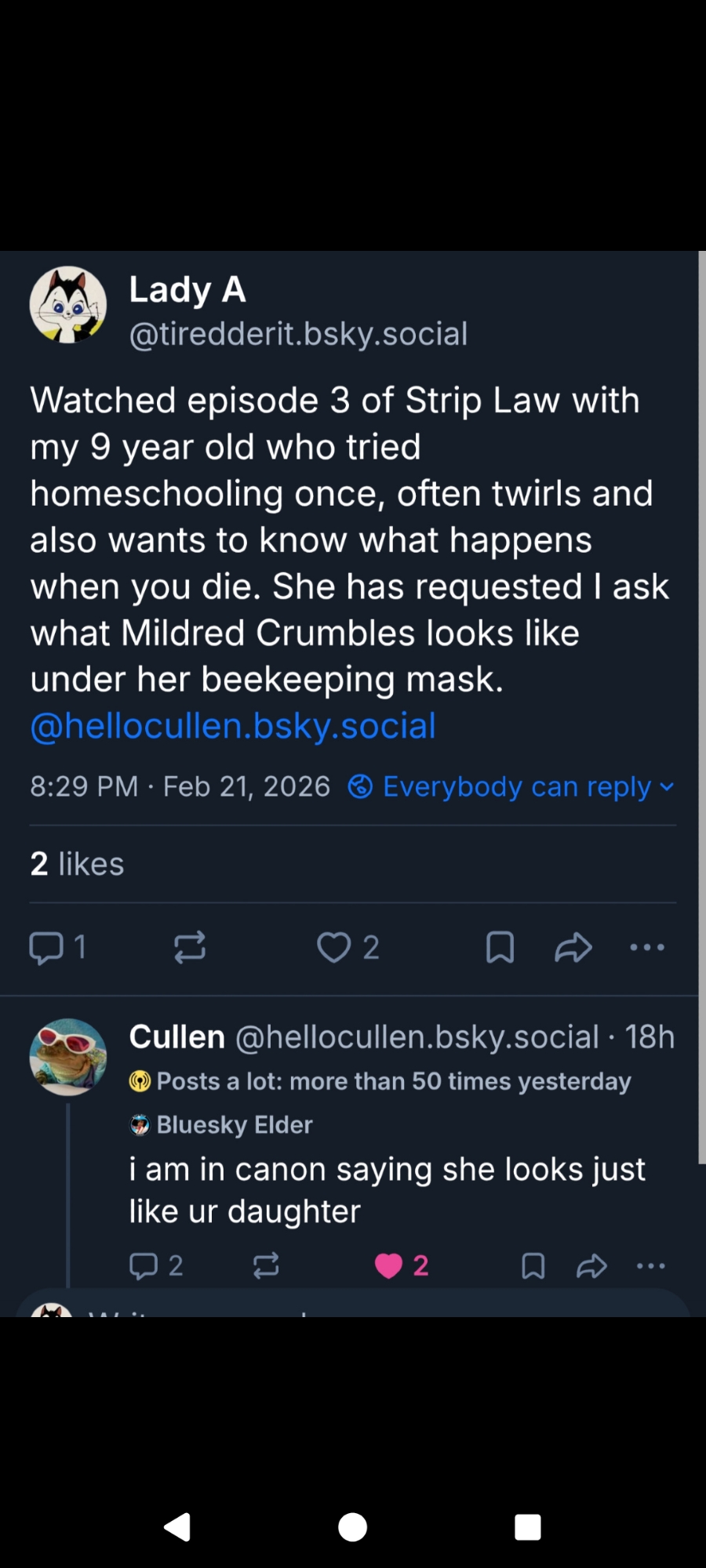Viewport: 706px width, 1568px height.
Task: Bookmark Cullen's reply
Action: pos(533,1265)
